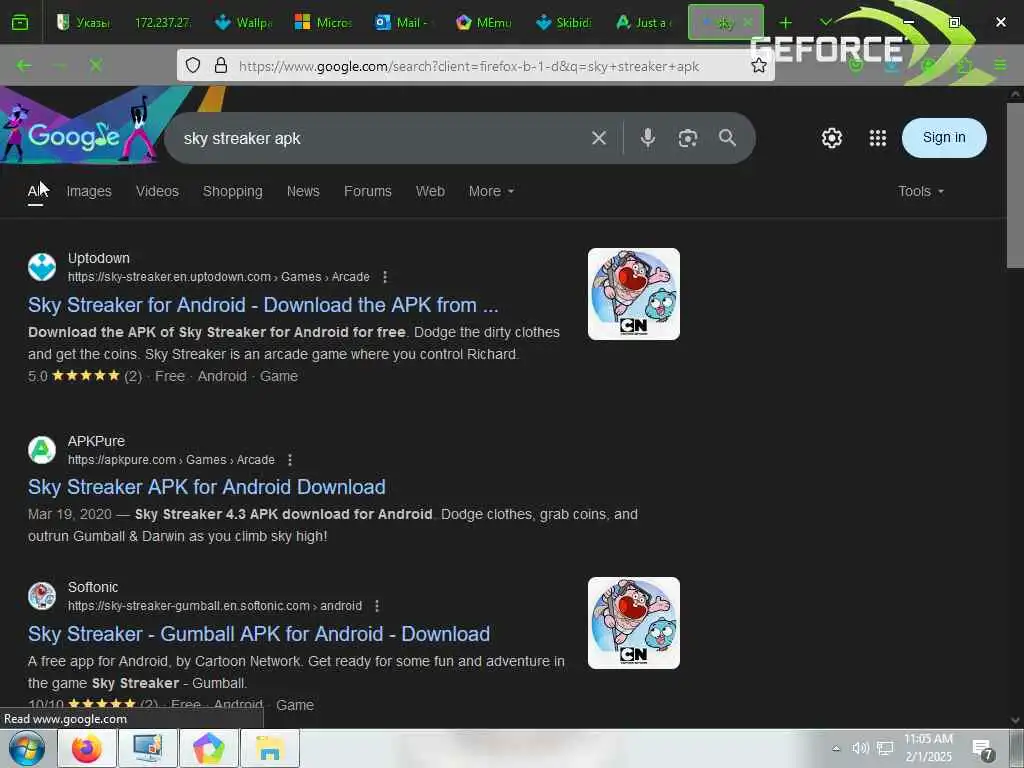Switch to the 'Just a' browser tab
The height and width of the screenshot is (768, 1024).
click(643, 22)
